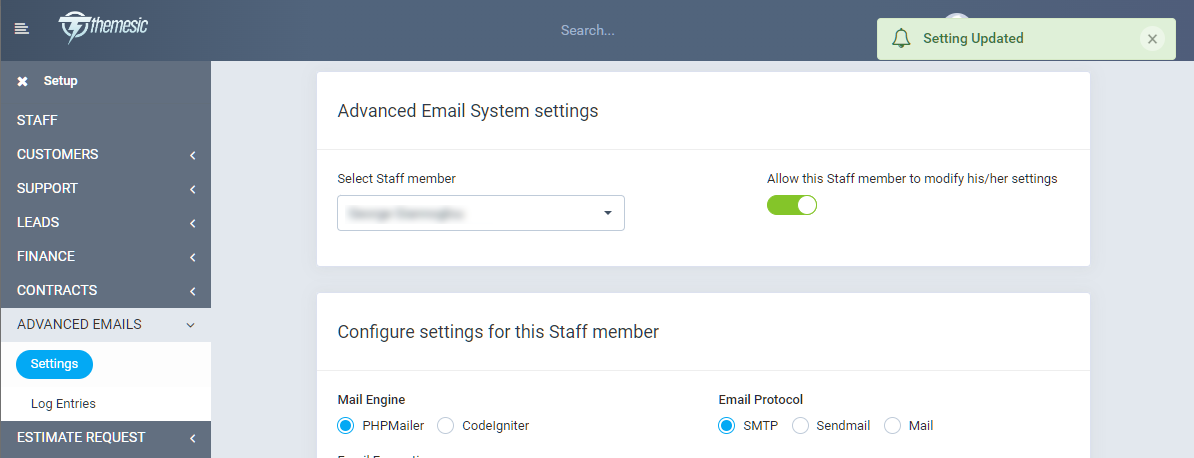Image resolution: width=1194 pixels, height=458 pixels.
Task: Expand the Finance menu
Action: coord(105,257)
